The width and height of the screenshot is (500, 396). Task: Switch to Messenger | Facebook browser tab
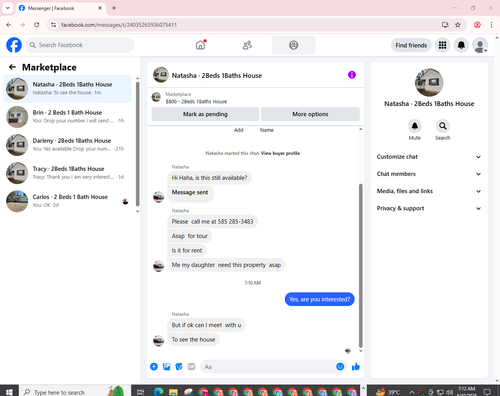pyautogui.click(x=60, y=8)
